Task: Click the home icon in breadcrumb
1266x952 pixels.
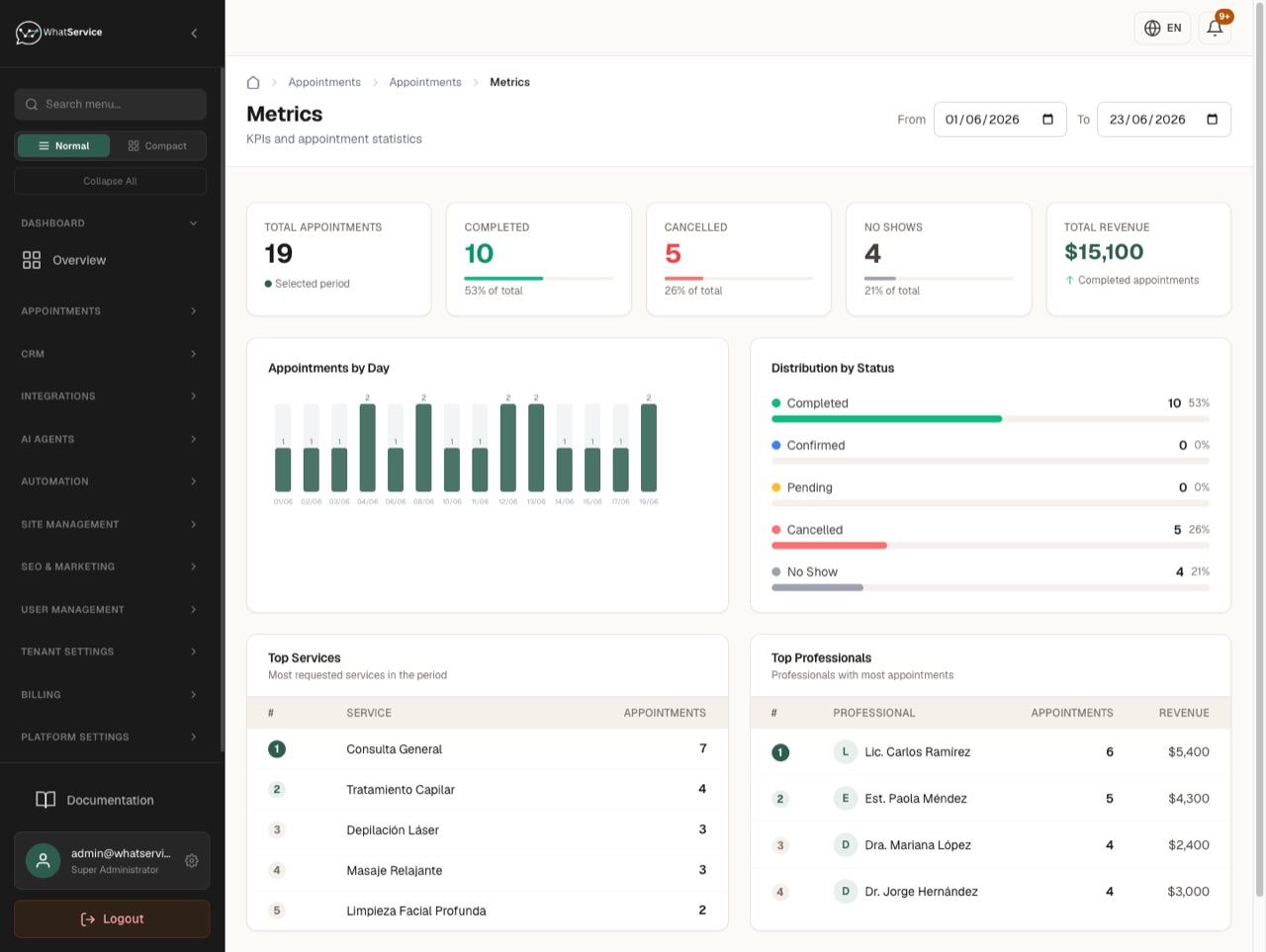Action: (x=253, y=82)
